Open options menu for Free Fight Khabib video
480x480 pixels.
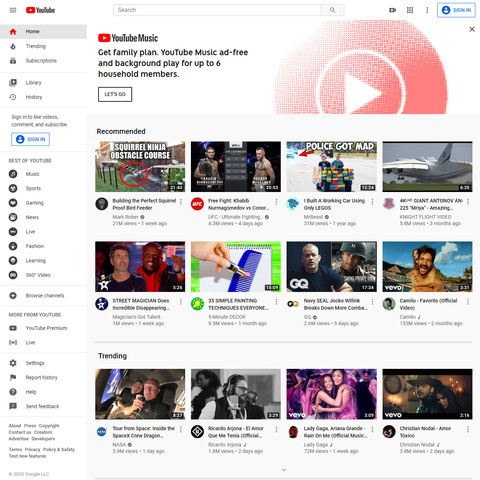click(276, 202)
